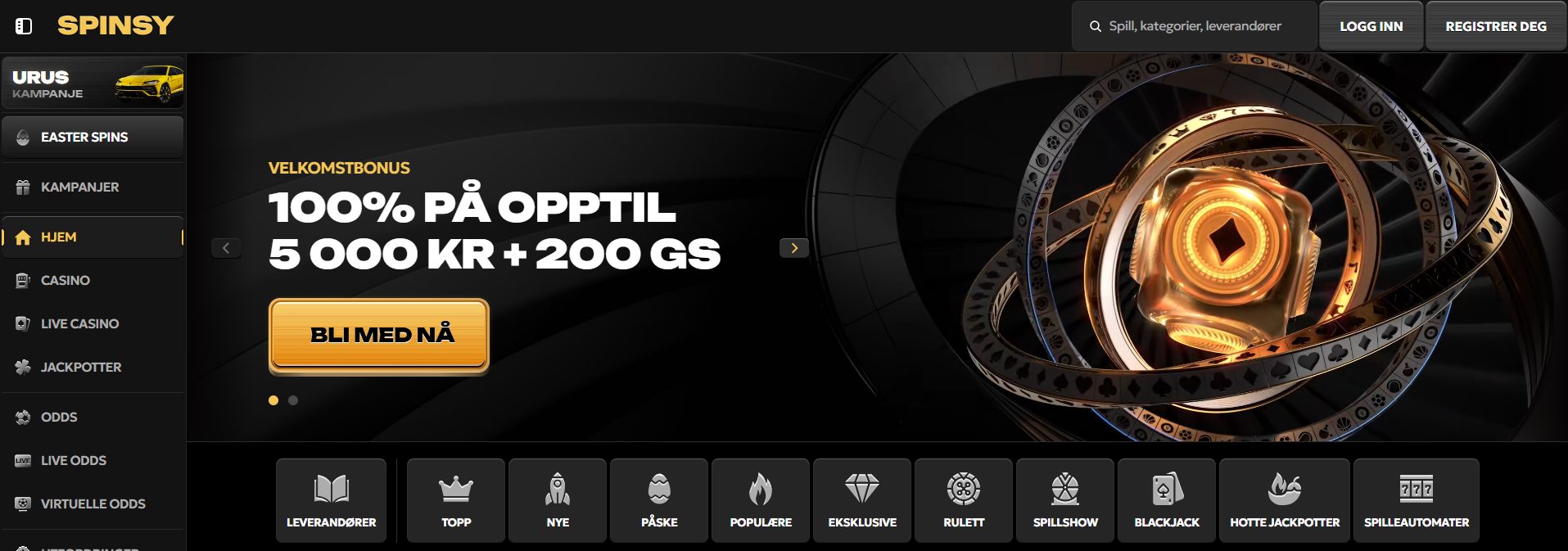The width and height of the screenshot is (1568, 551).
Task: Open the Rulett wheel icon category
Action: point(964,500)
